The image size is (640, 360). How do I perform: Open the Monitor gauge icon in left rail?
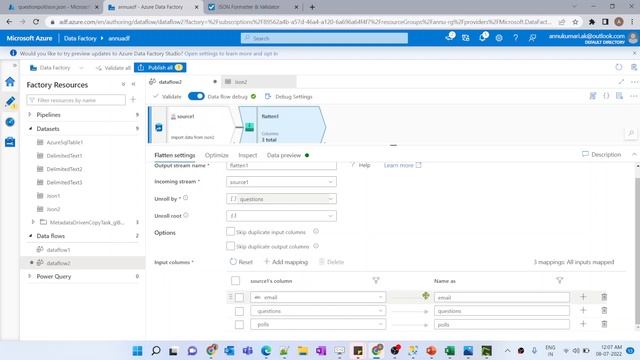[x=10, y=122]
